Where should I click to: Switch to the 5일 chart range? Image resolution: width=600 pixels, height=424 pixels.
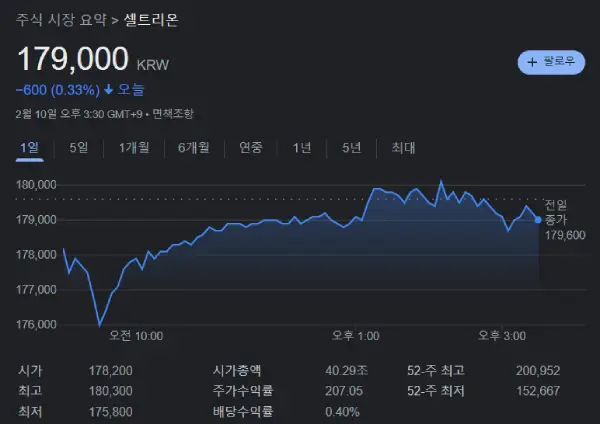(x=79, y=148)
